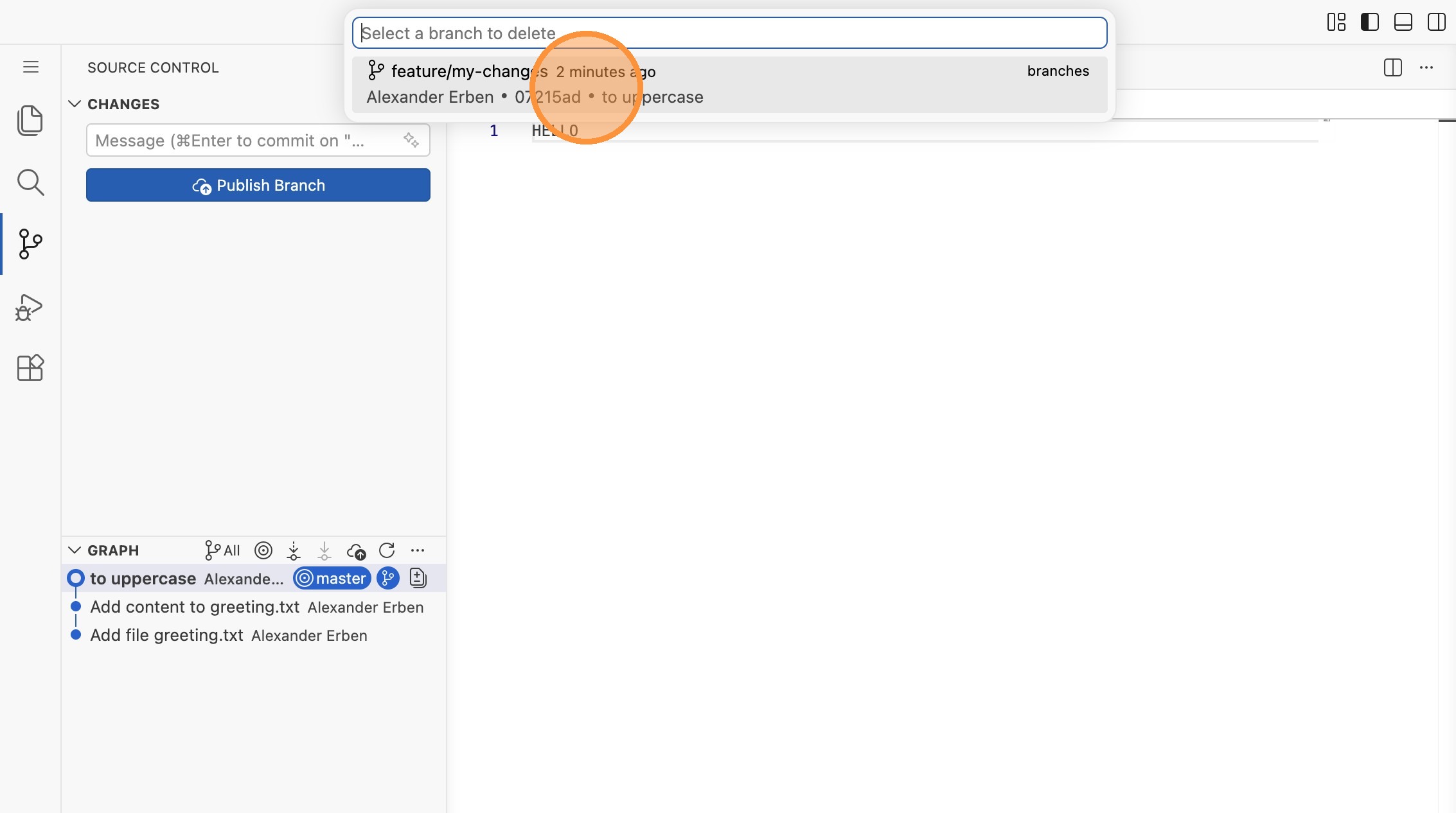Image resolution: width=1456 pixels, height=813 pixels.
Task: Open the Search view
Action: [x=30, y=182]
